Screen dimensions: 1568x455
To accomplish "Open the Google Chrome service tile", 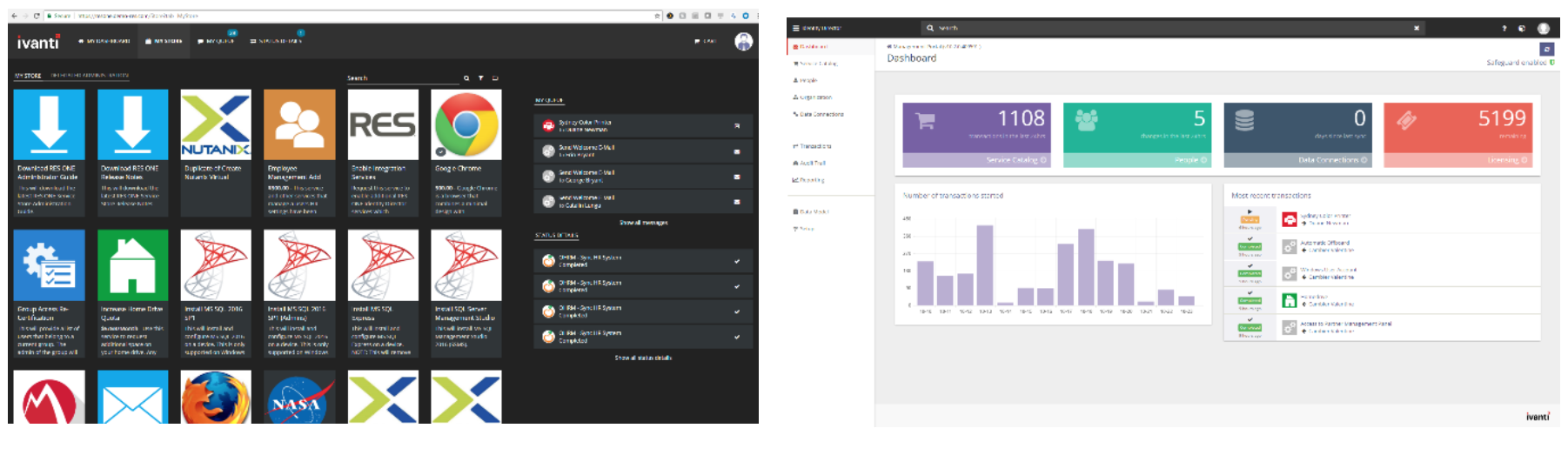I will (x=466, y=151).
